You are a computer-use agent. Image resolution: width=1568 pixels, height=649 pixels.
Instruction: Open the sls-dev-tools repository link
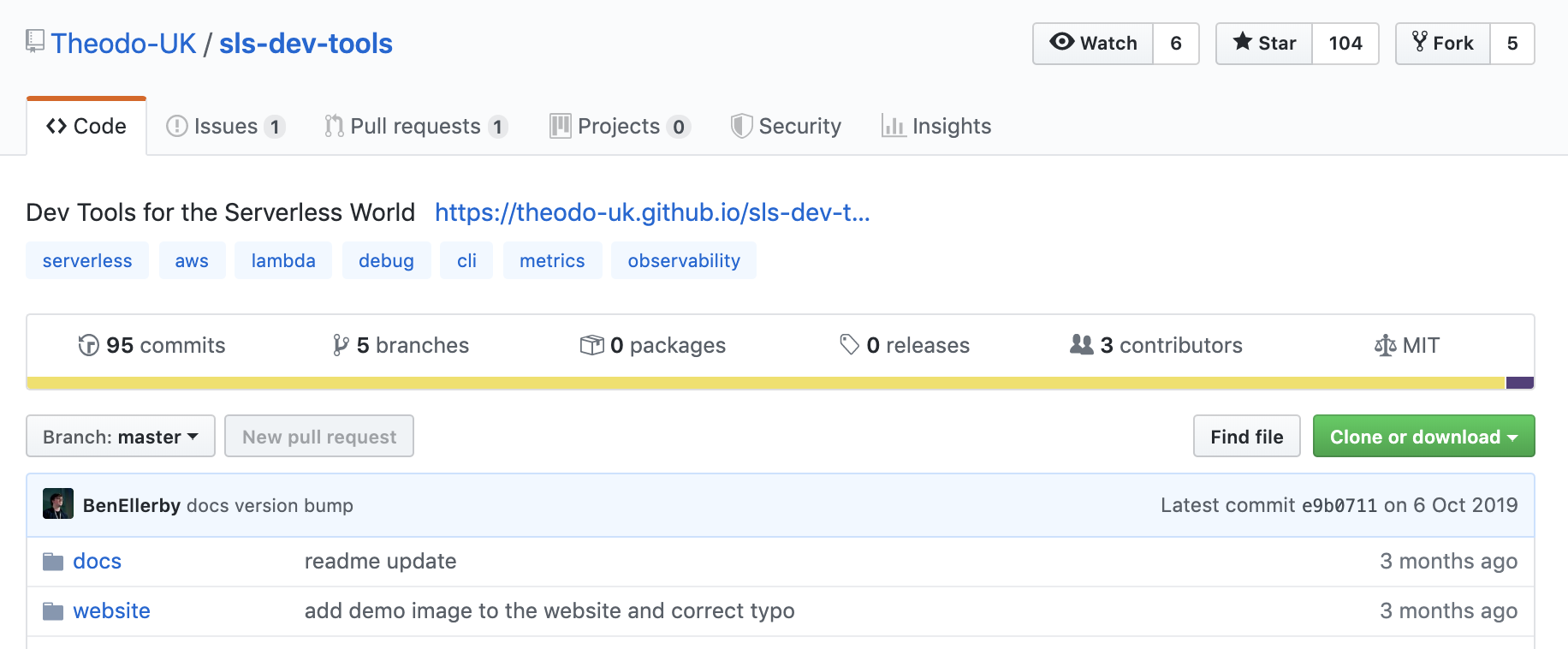click(306, 44)
